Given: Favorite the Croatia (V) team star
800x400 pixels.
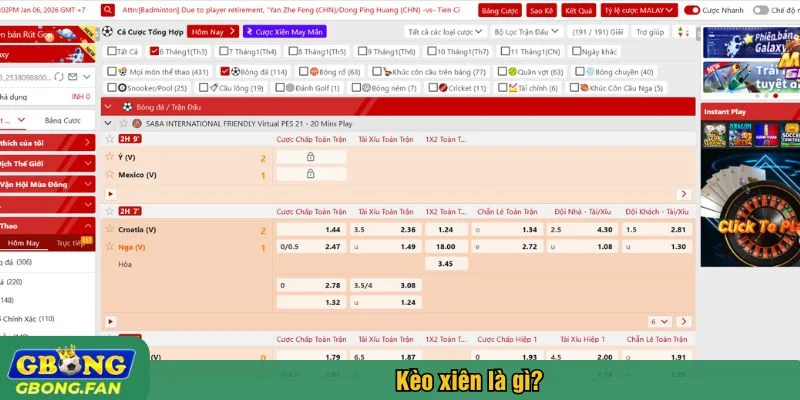Looking at the screenshot, I should pos(109,229).
